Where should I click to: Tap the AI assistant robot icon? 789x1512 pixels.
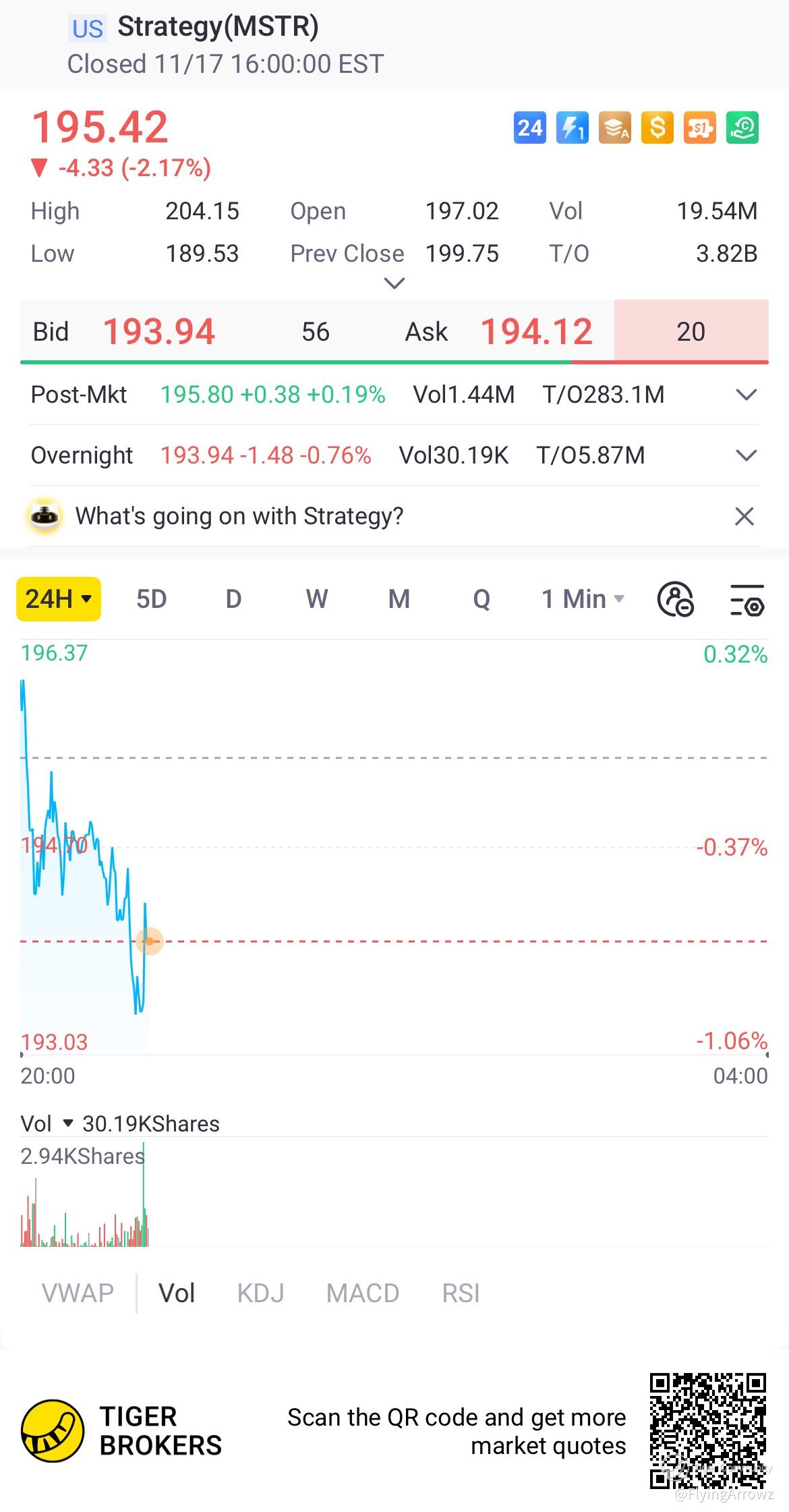45,516
